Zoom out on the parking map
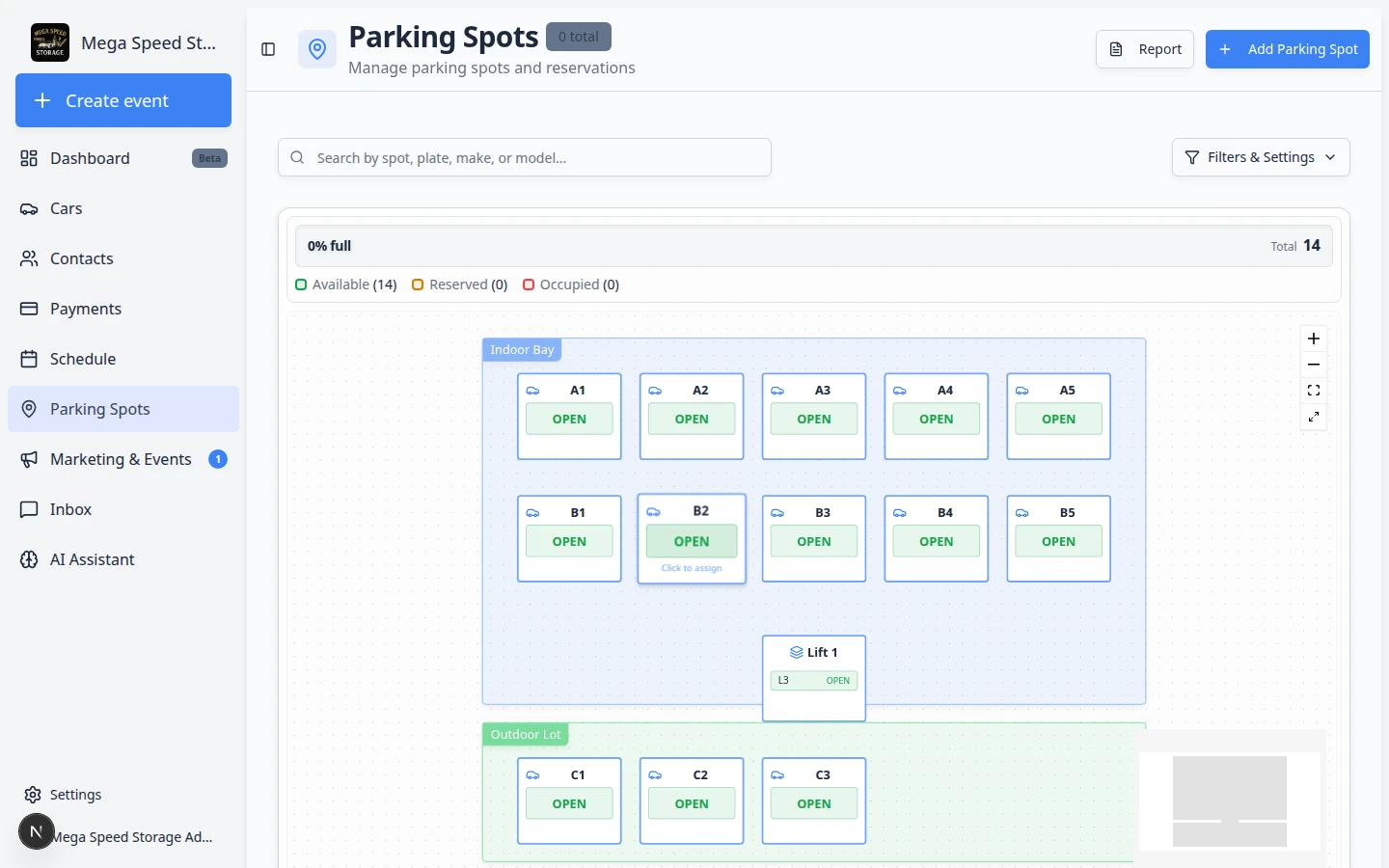The height and width of the screenshot is (868, 1389). [1314, 365]
